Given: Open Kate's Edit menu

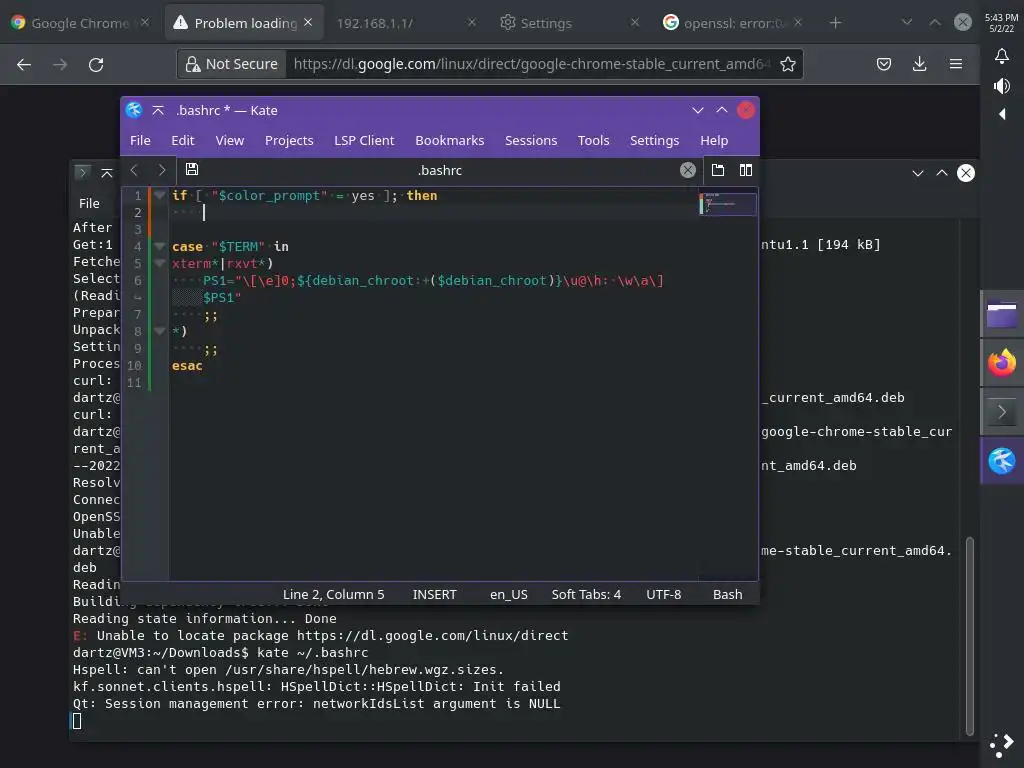Looking at the screenshot, I should pos(182,140).
